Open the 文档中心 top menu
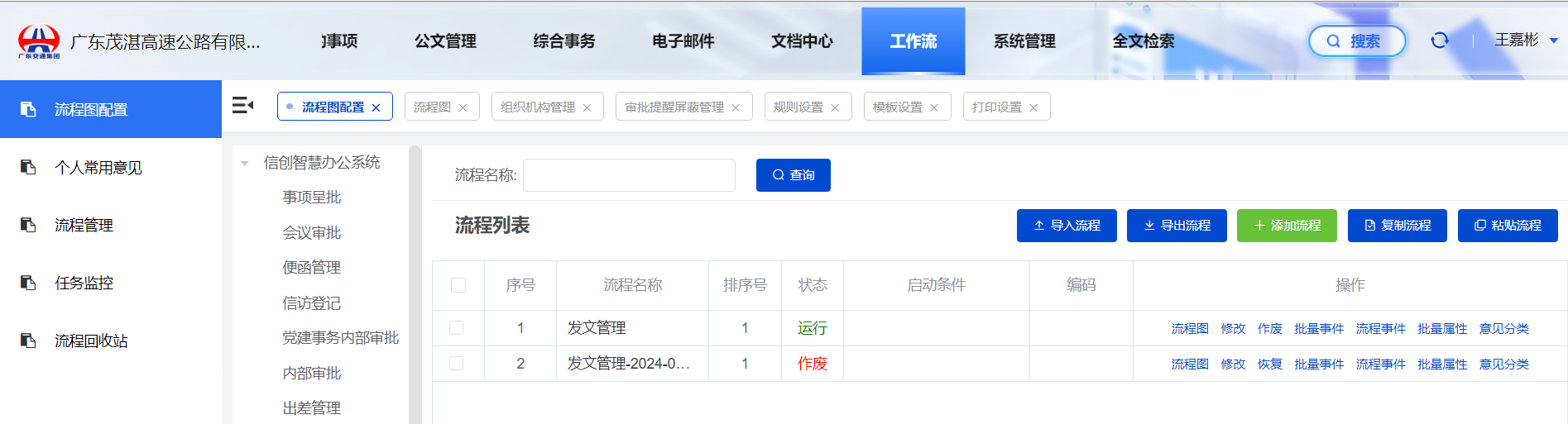The height and width of the screenshot is (424, 1568). coord(802,41)
